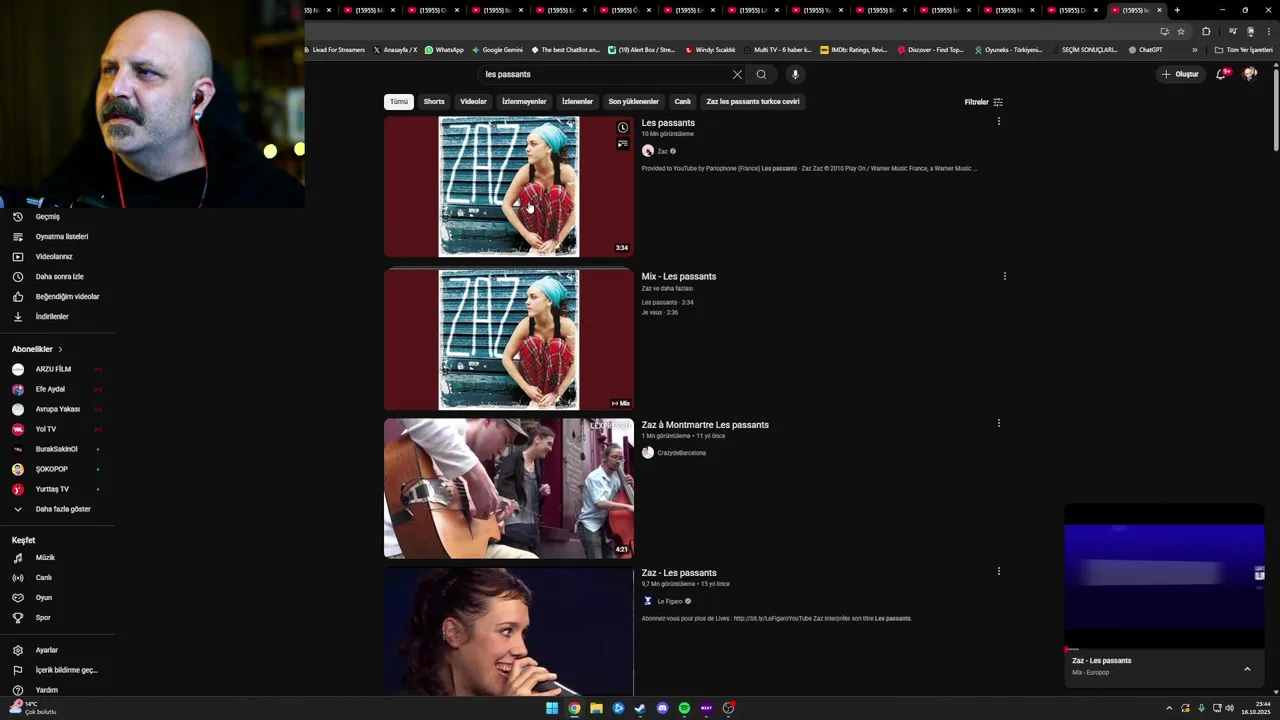Open options for Zaz à Montmartre result
Viewport: 1280px width, 720px height.
tap(998, 423)
